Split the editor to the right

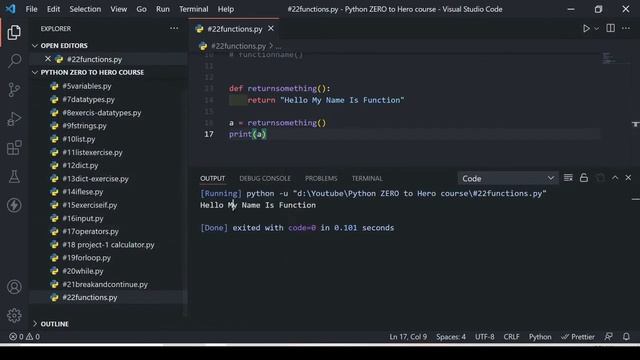[x=611, y=28]
